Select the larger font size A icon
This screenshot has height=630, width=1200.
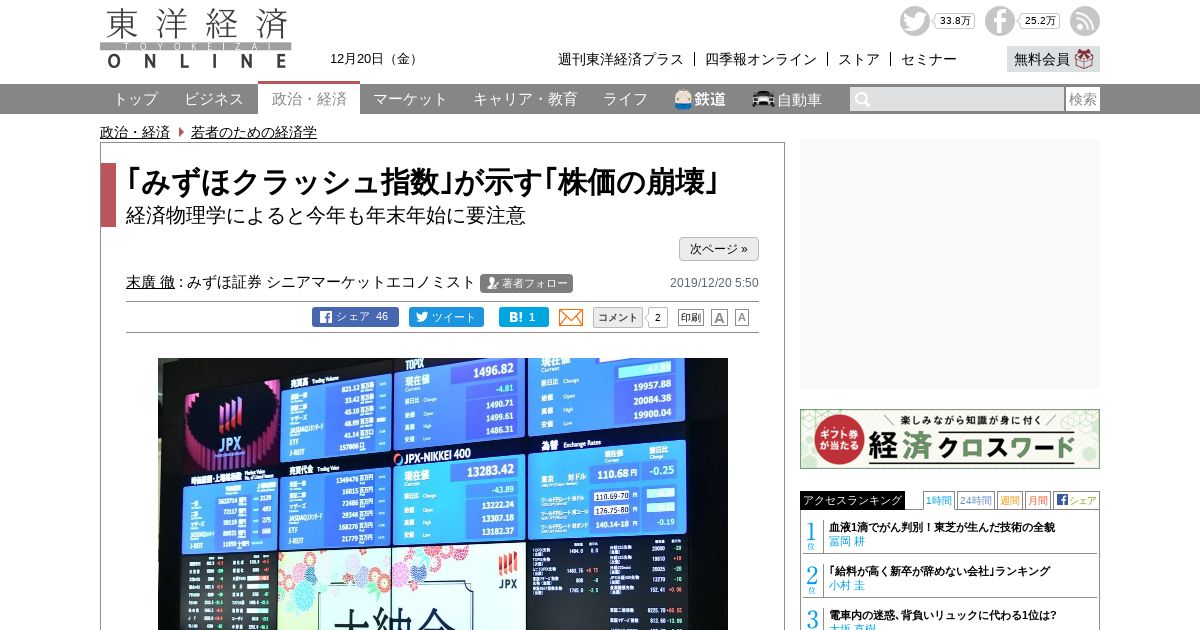(x=719, y=317)
